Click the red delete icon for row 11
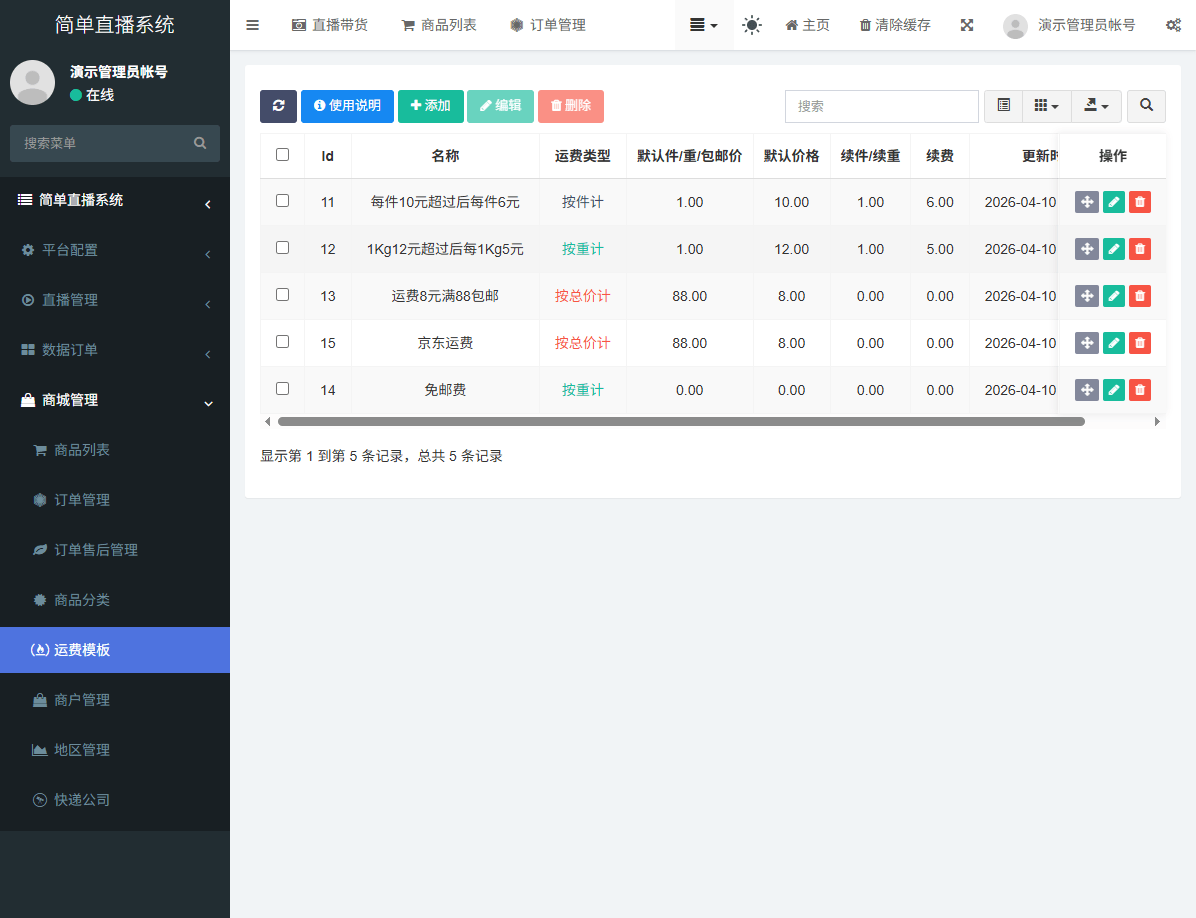 pos(1140,202)
